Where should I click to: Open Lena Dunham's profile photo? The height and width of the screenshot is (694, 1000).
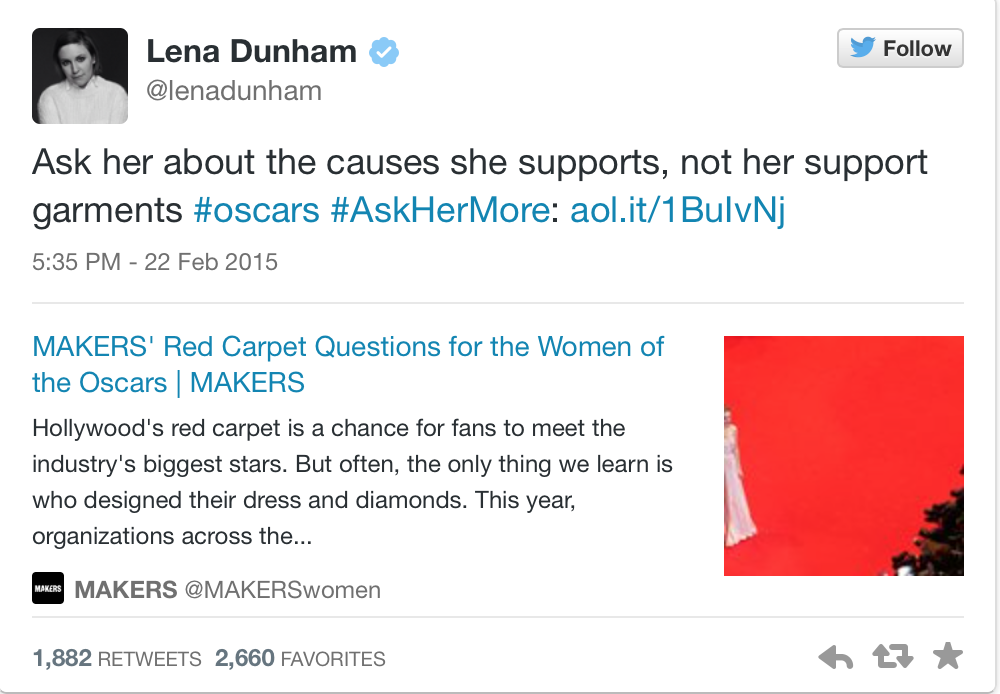80,76
